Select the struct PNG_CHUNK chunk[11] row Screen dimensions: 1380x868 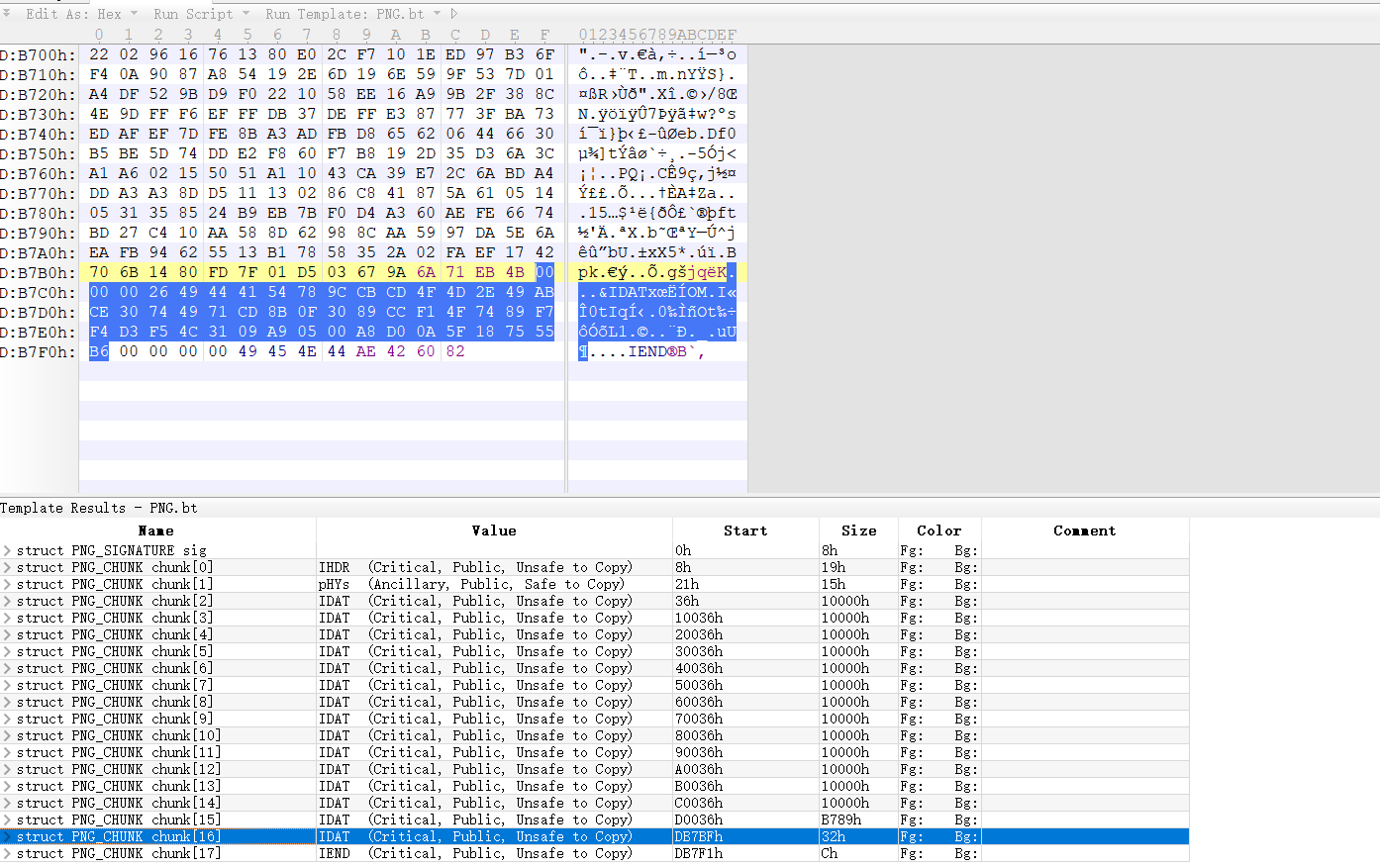click(x=594, y=753)
